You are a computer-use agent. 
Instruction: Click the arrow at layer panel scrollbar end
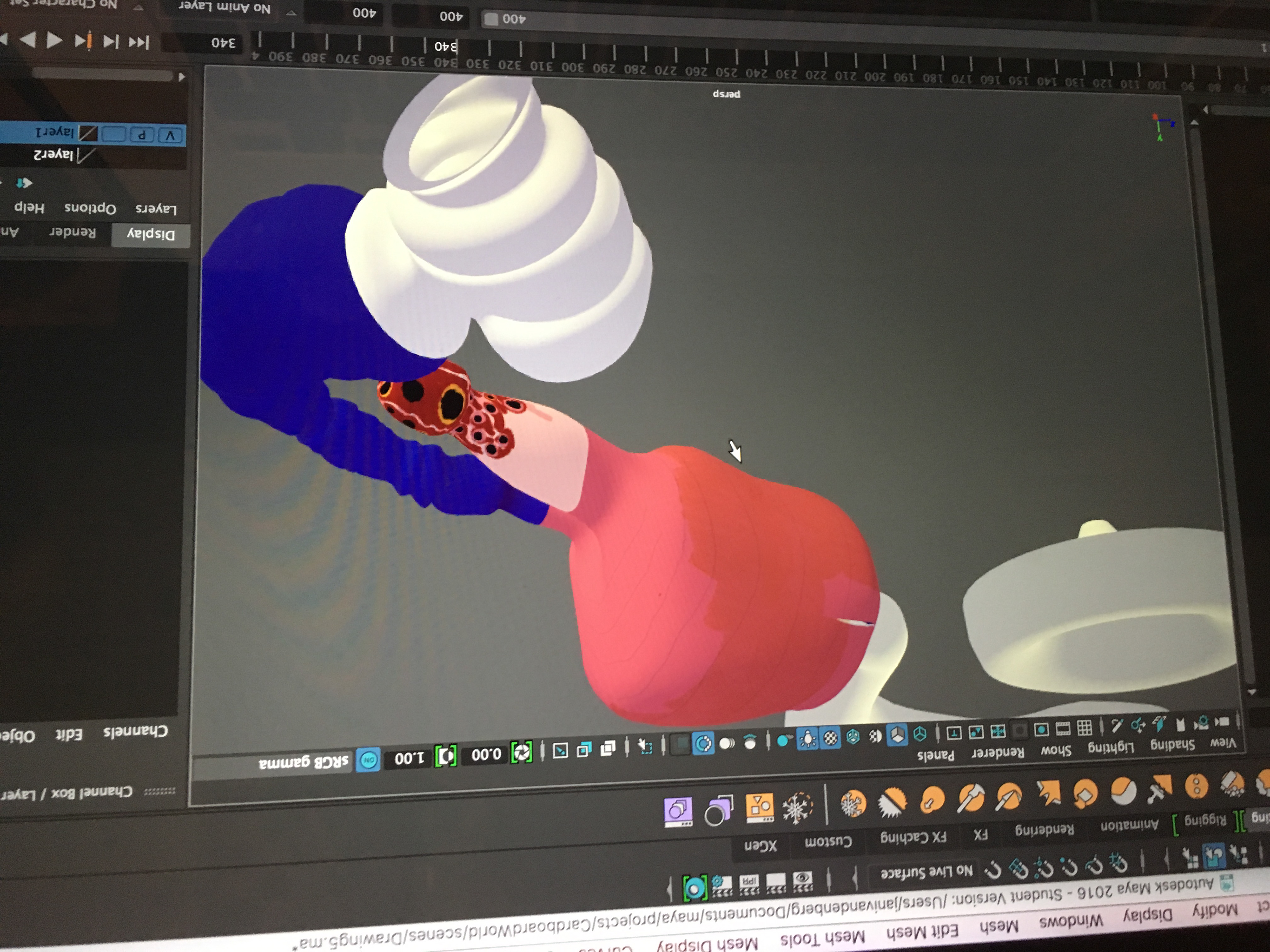[x=182, y=76]
